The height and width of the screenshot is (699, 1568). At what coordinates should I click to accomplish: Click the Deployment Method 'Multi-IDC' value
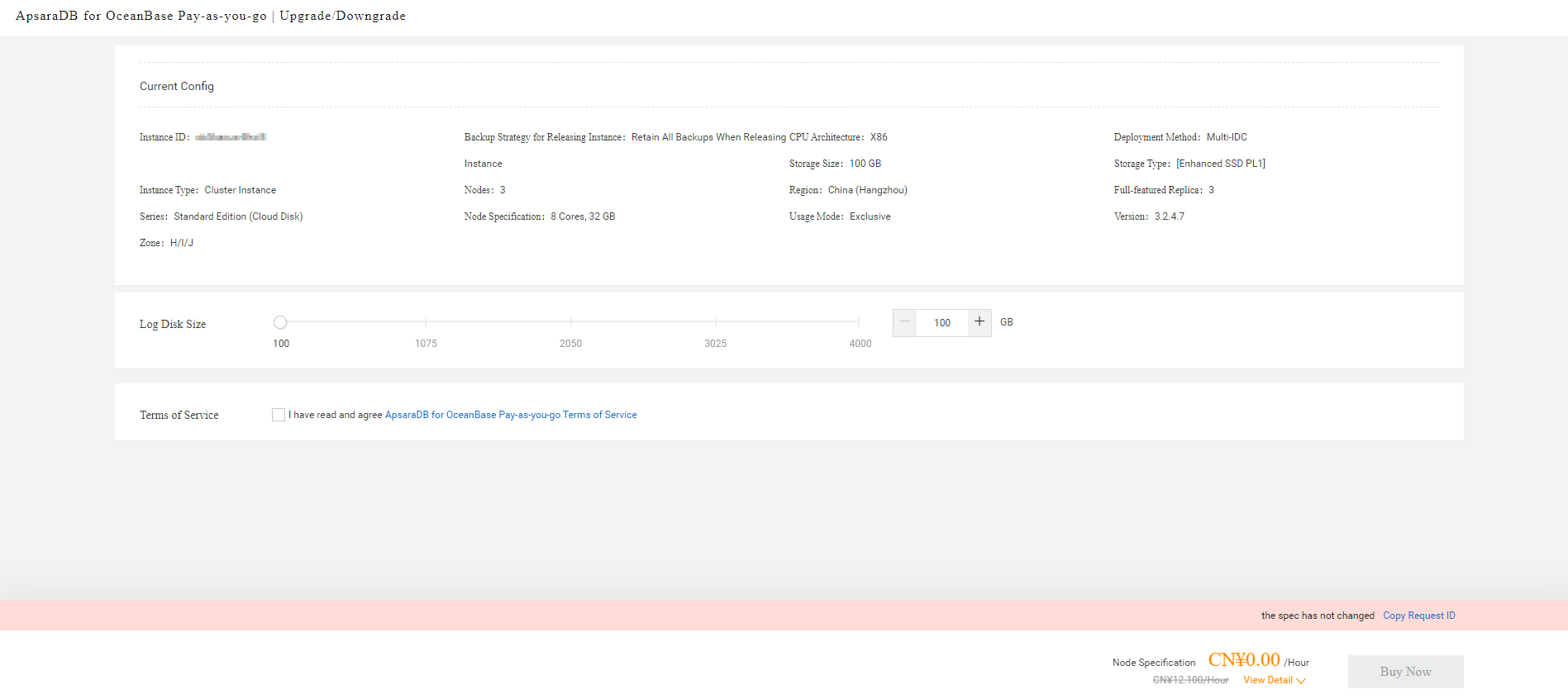pyautogui.click(x=1227, y=137)
